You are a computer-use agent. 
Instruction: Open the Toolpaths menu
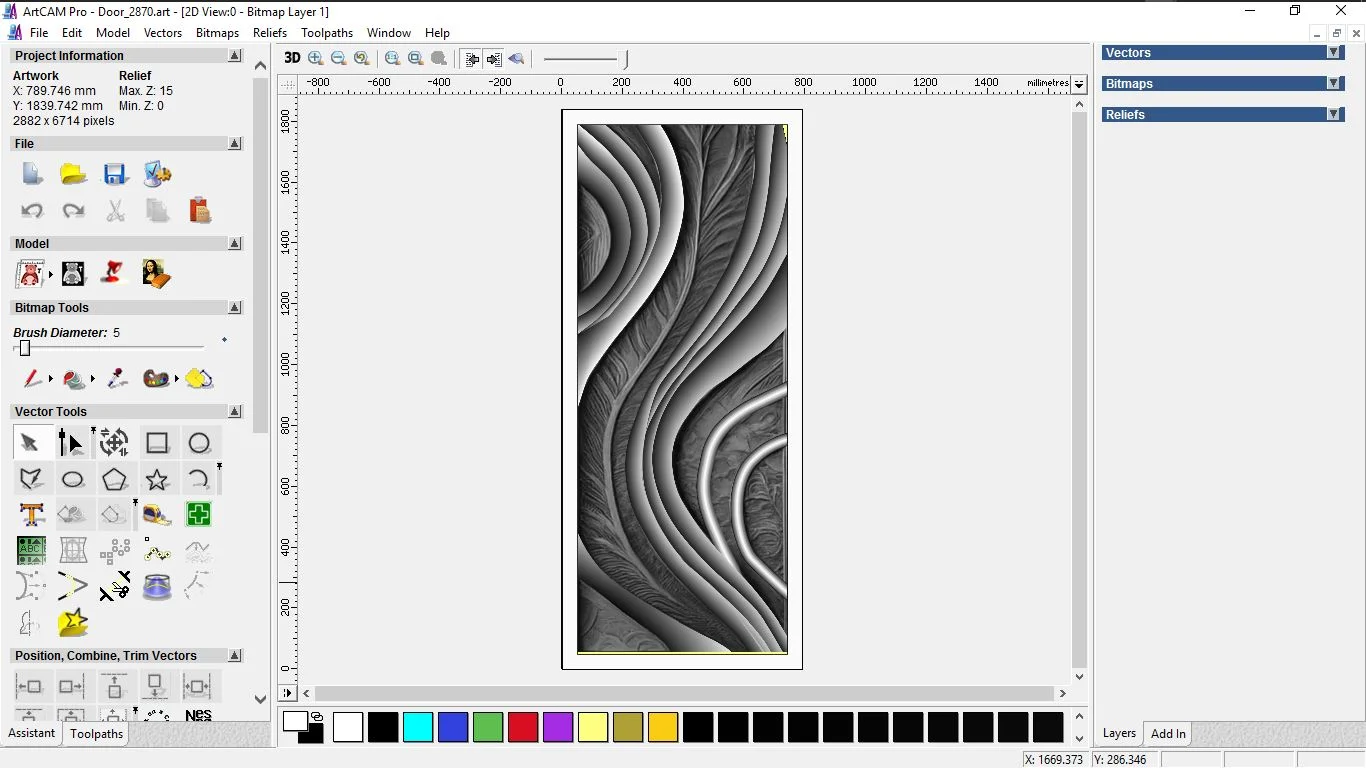327,33
